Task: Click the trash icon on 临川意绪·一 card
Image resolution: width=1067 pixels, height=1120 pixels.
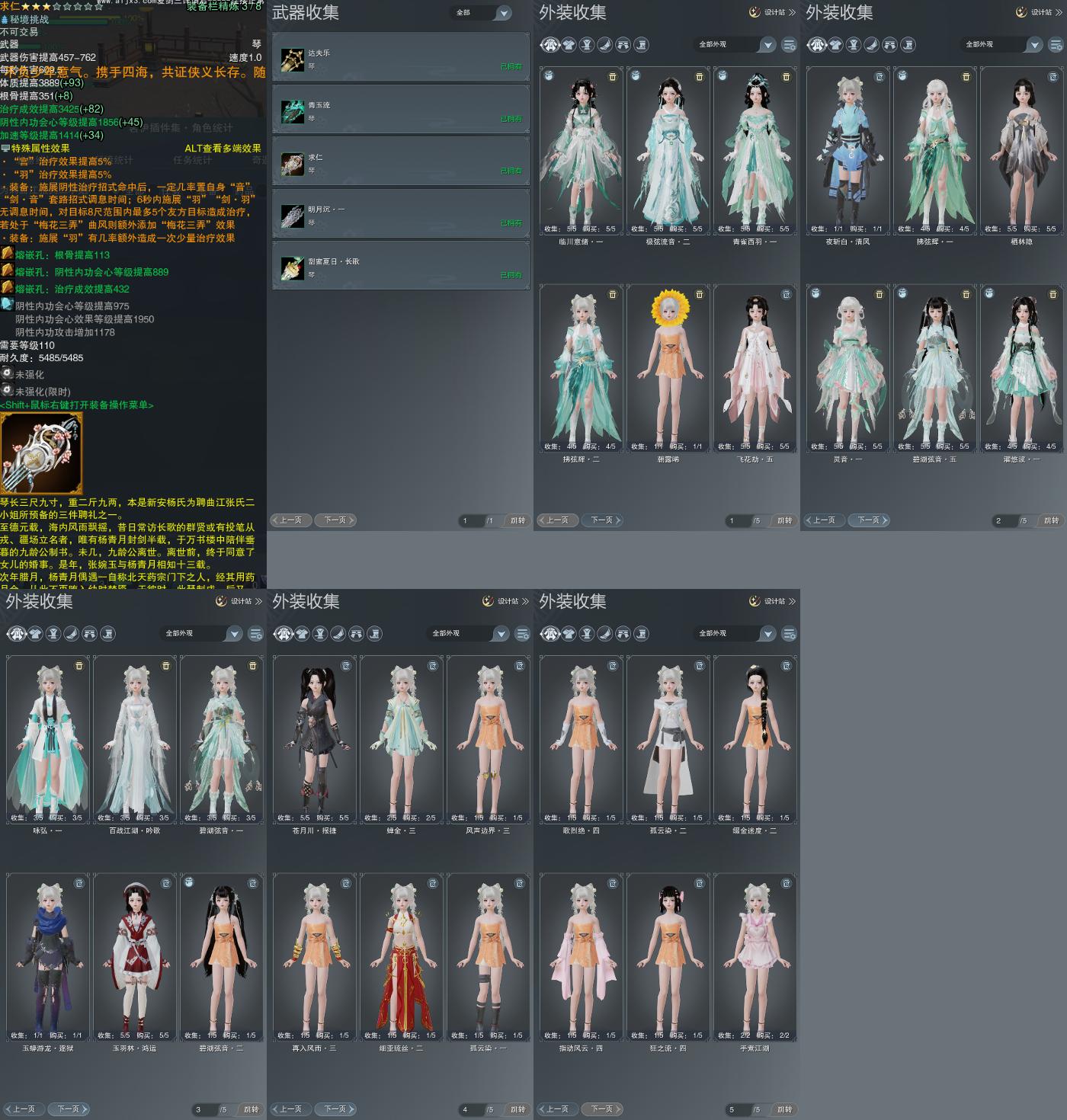Action: coord(613,77)
